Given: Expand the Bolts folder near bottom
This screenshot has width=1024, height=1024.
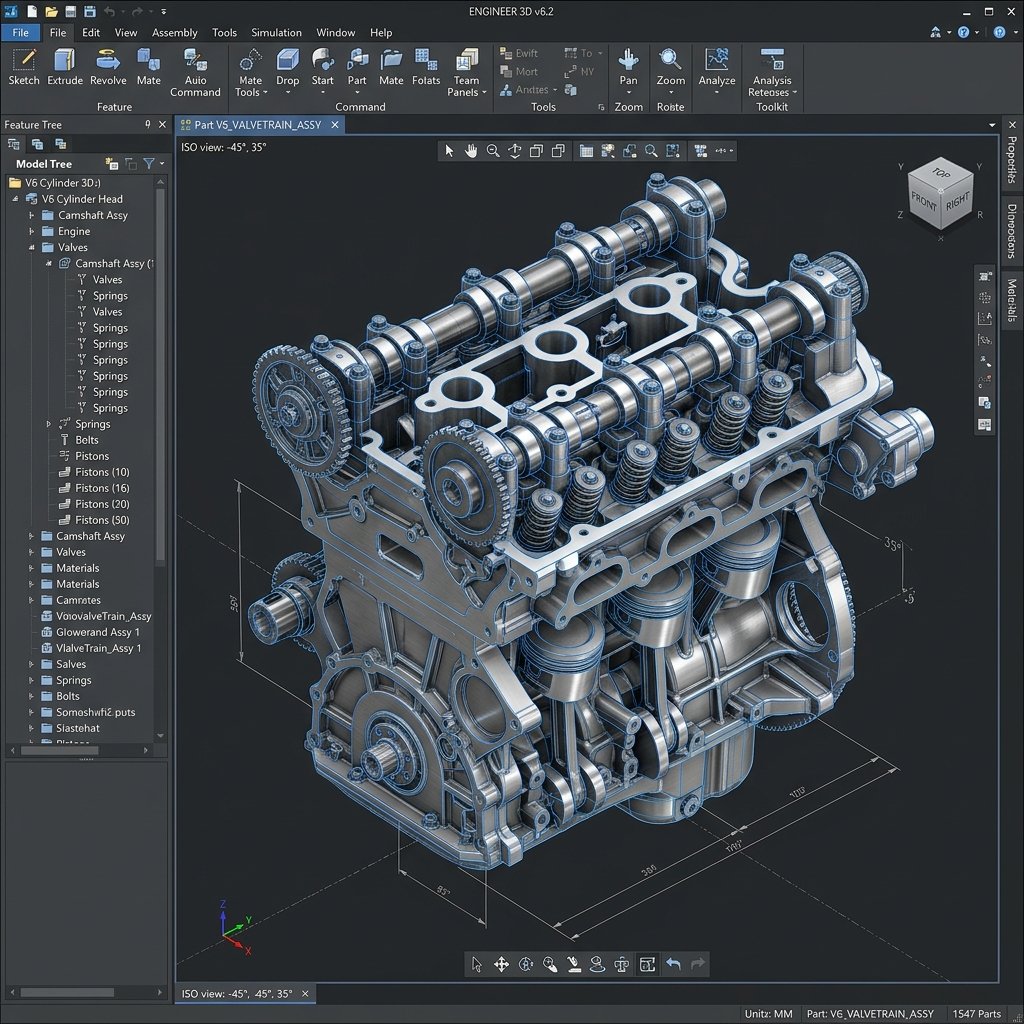Looking at the screenshot, I should (31, 696).
